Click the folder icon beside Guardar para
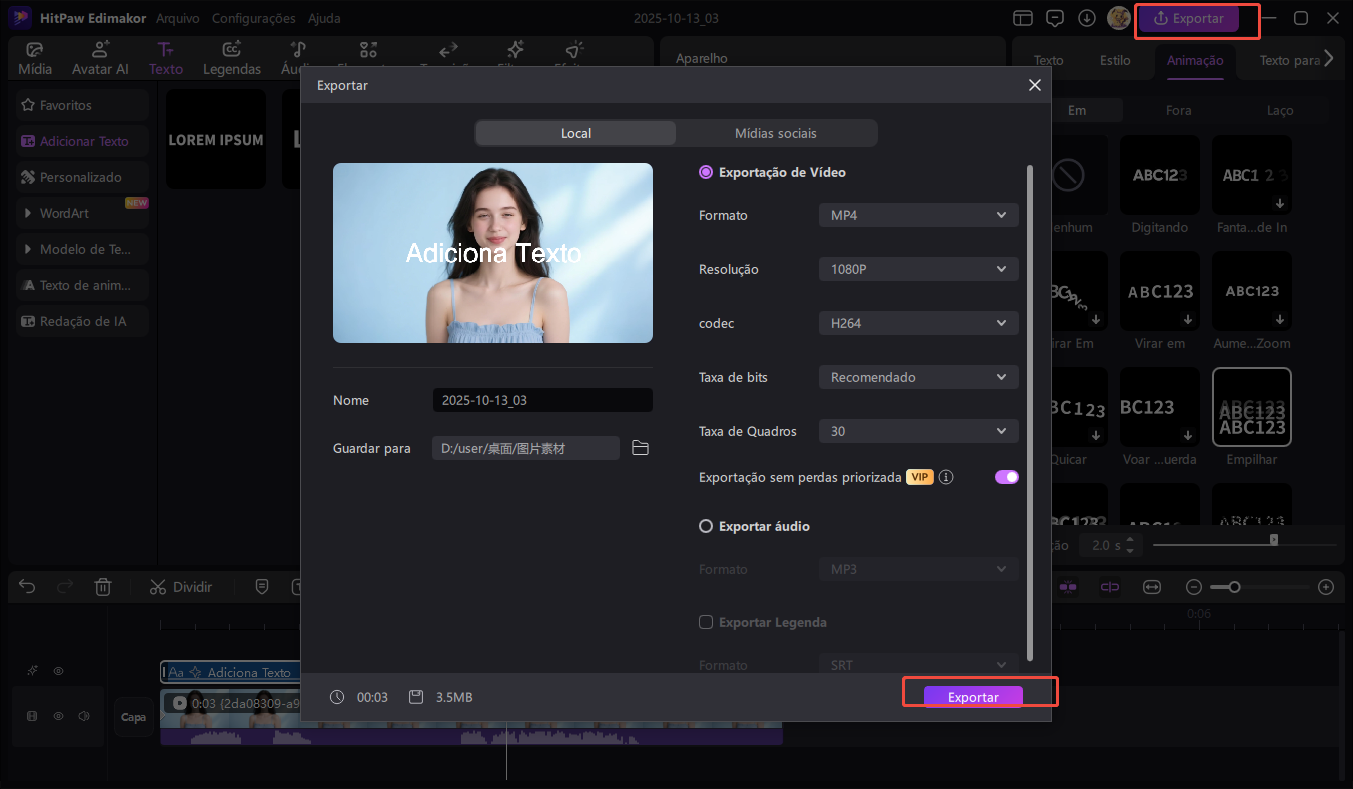The height and width of the screenshot is (789, 1353). [x=641, y=448]
